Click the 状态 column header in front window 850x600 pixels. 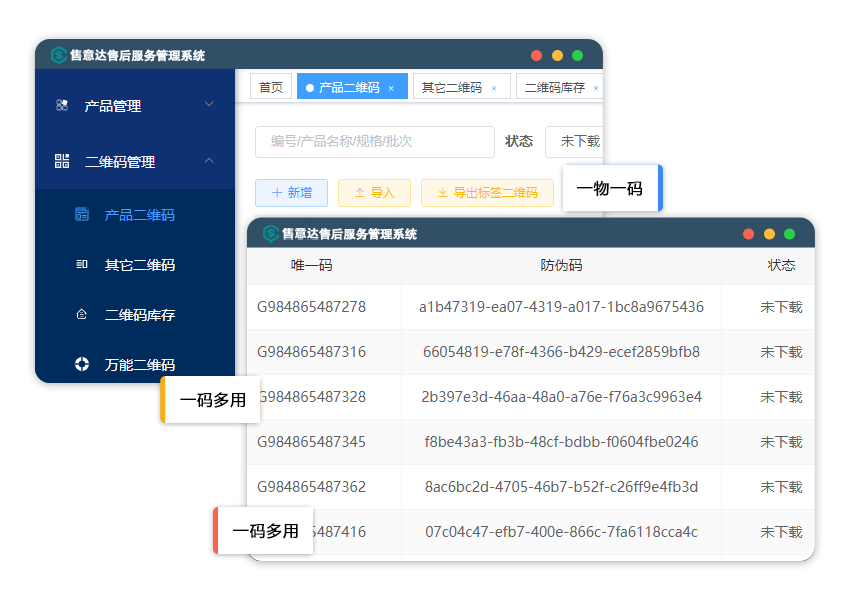(x=781, y=265)
